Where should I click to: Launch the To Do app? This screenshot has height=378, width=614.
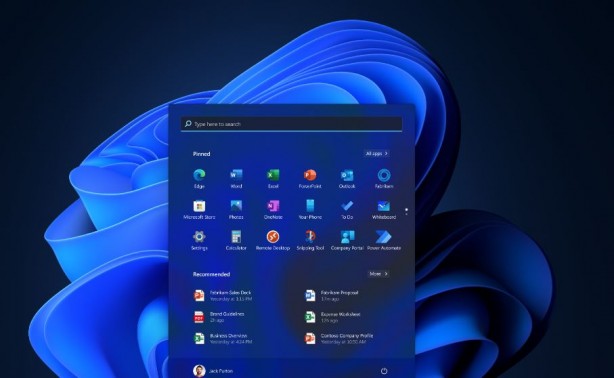tap(347, 210)
